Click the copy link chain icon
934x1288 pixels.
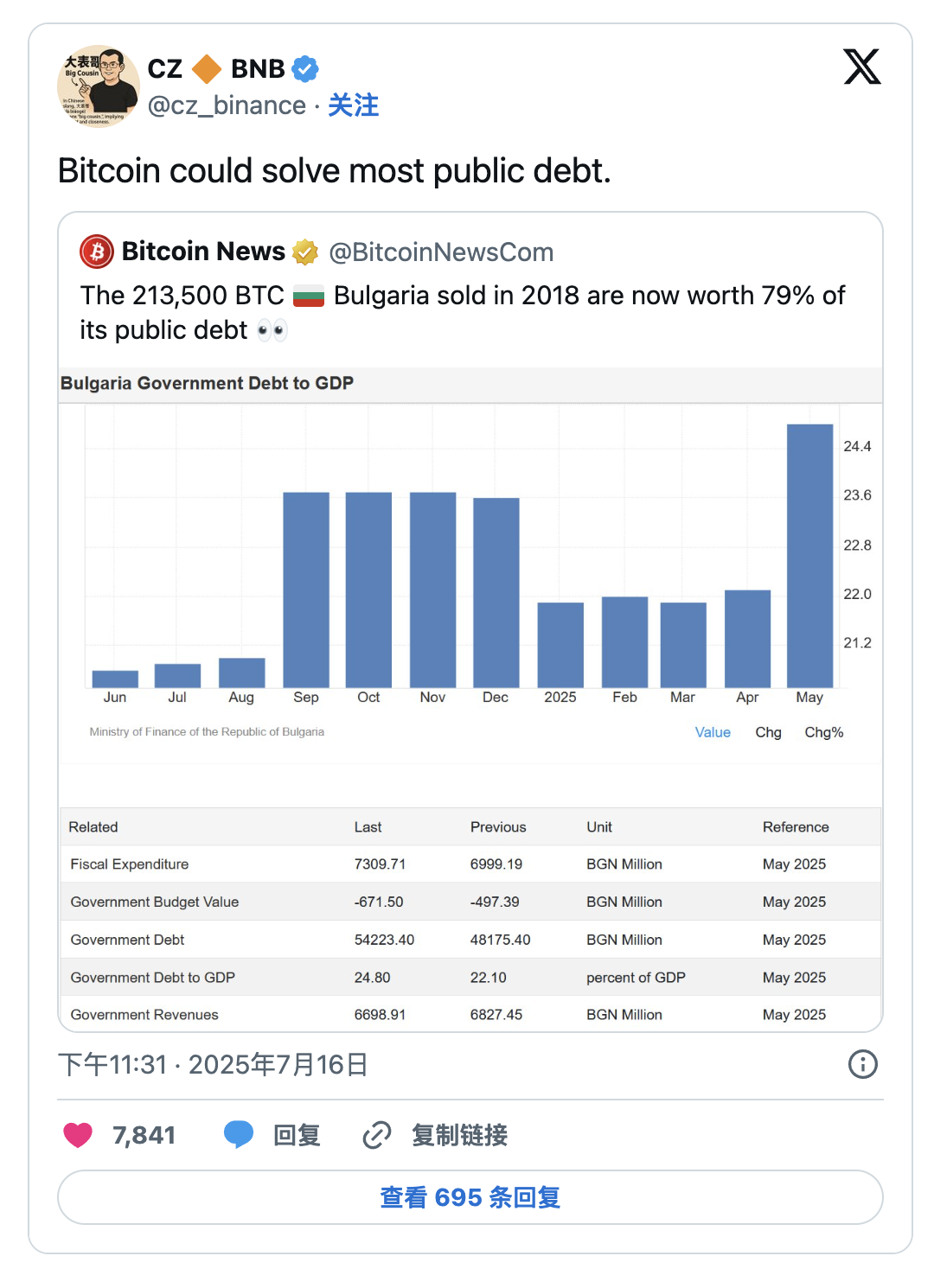[377, 1135]
